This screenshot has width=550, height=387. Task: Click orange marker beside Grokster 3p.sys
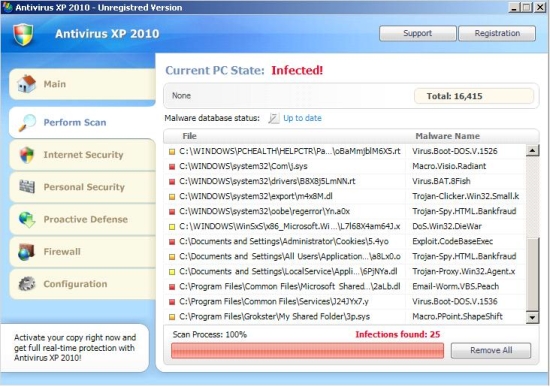(x=172, y=317)
